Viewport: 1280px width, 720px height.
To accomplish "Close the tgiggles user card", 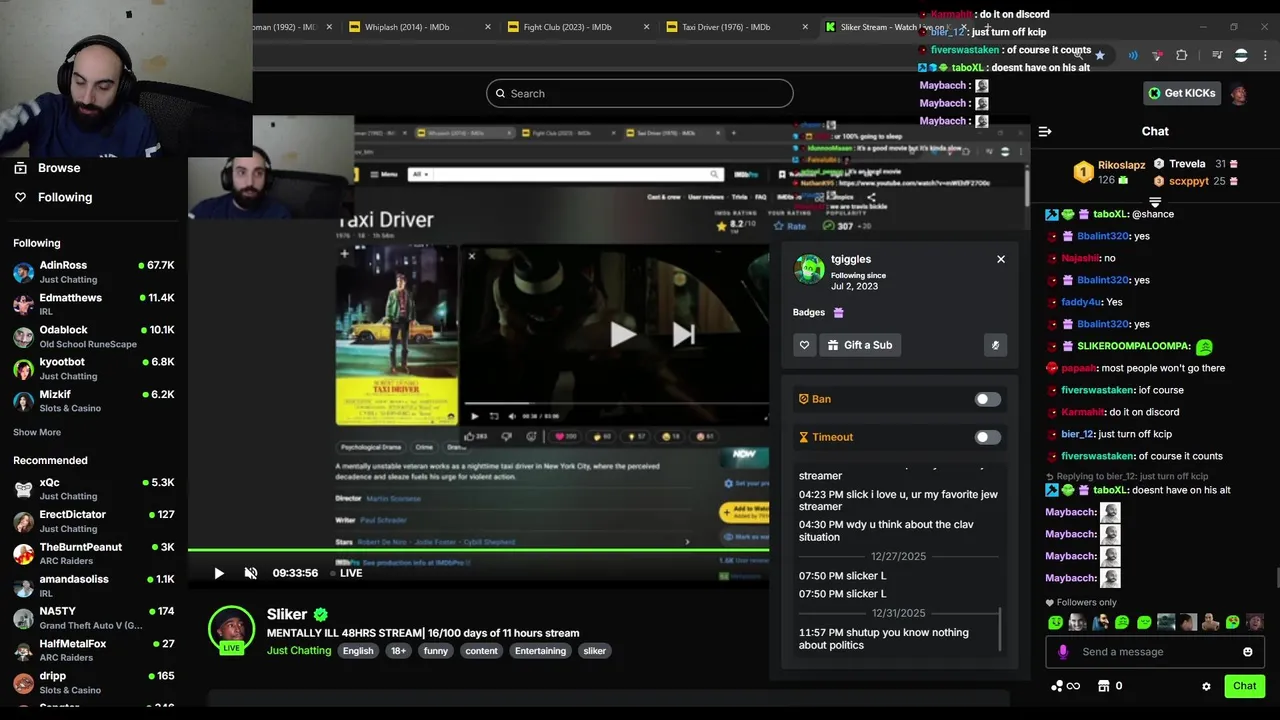I will point(1001,259).
